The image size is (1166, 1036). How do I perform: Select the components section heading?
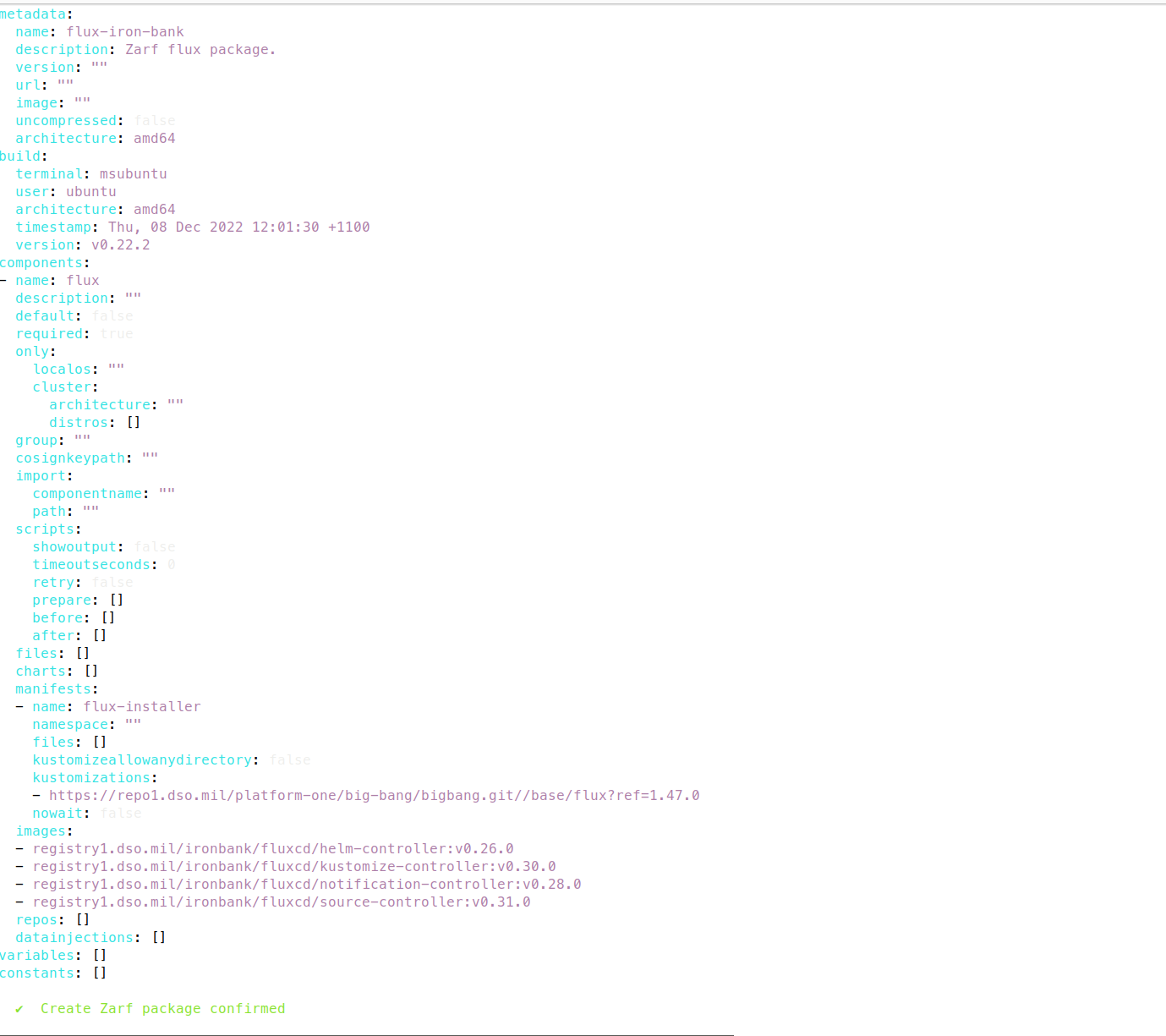coord(42,262)
